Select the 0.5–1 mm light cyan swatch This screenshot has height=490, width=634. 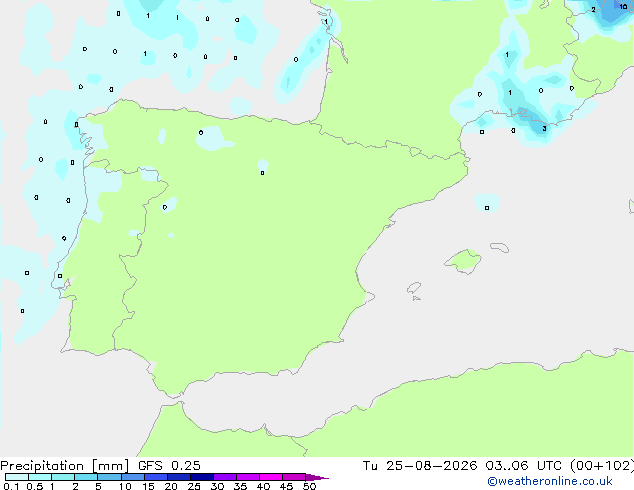(x=40, y=477)
